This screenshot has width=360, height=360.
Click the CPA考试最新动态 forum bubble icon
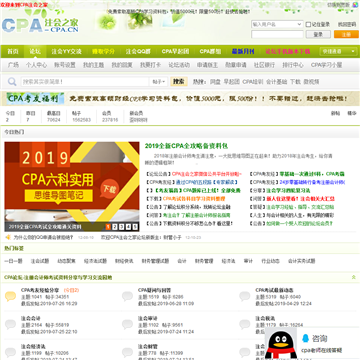(245, 296)
